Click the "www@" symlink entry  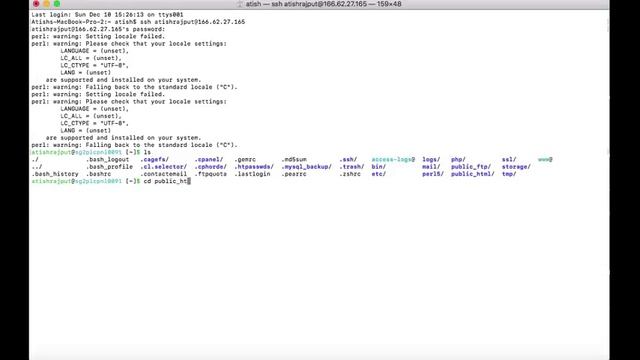point(545,160)
